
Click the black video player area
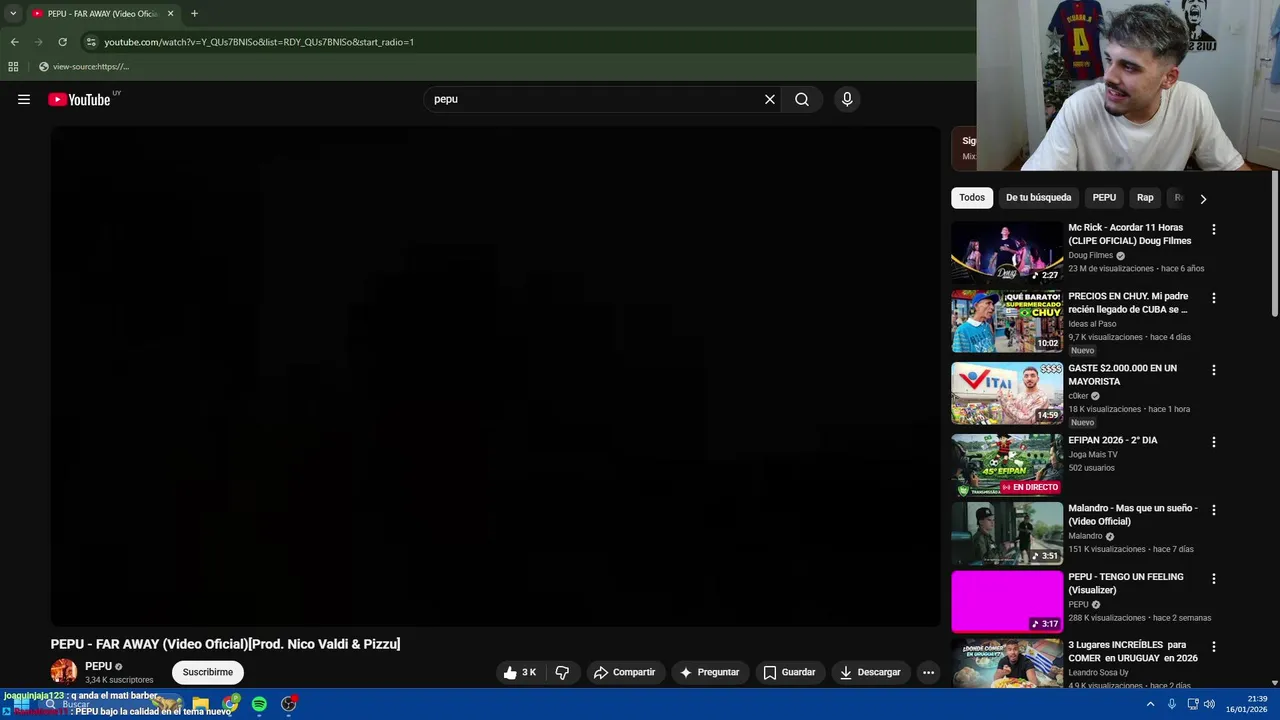click(496, 376)
